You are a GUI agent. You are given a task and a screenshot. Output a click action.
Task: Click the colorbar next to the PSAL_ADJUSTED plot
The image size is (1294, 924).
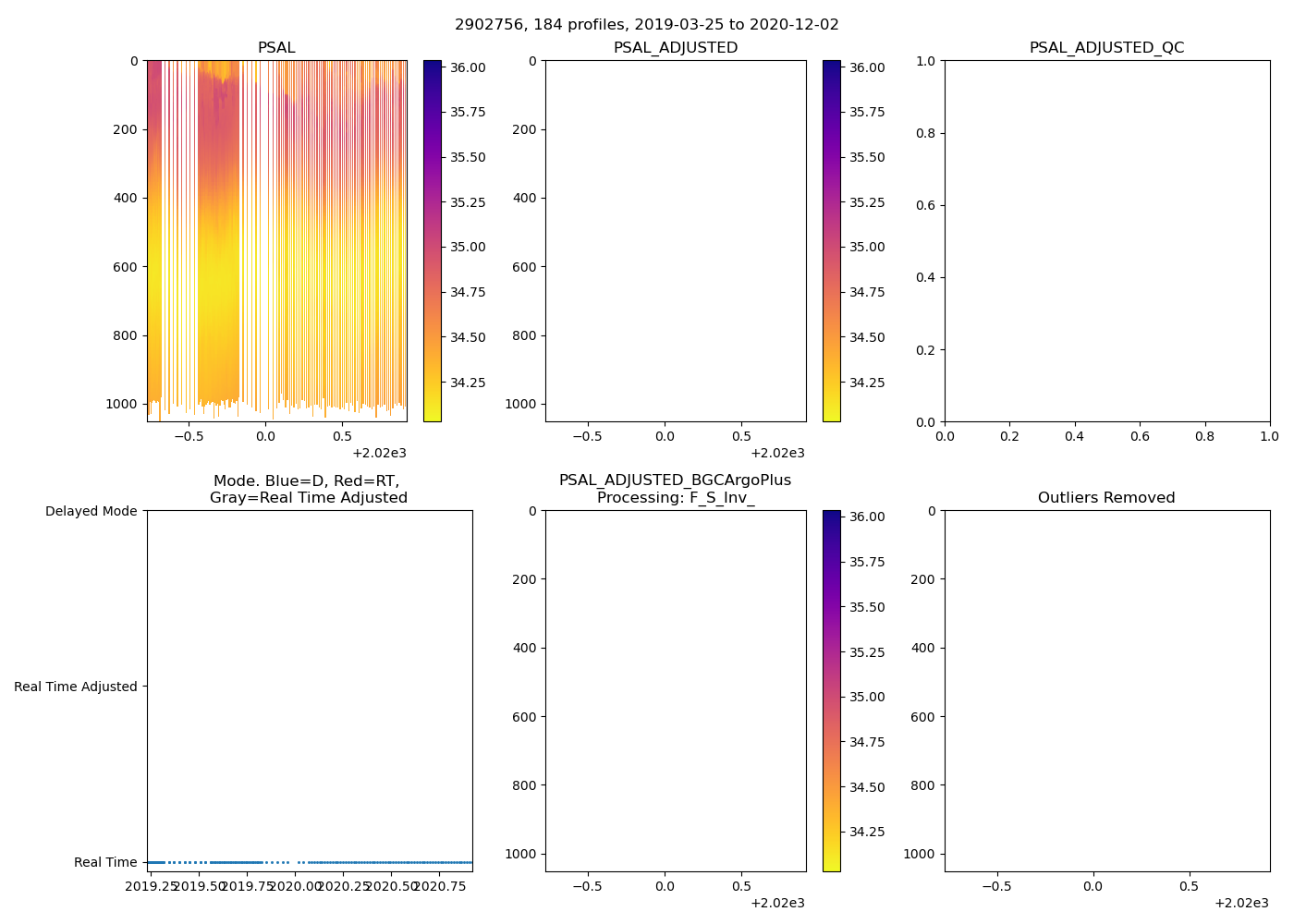[x=831, y=240]
